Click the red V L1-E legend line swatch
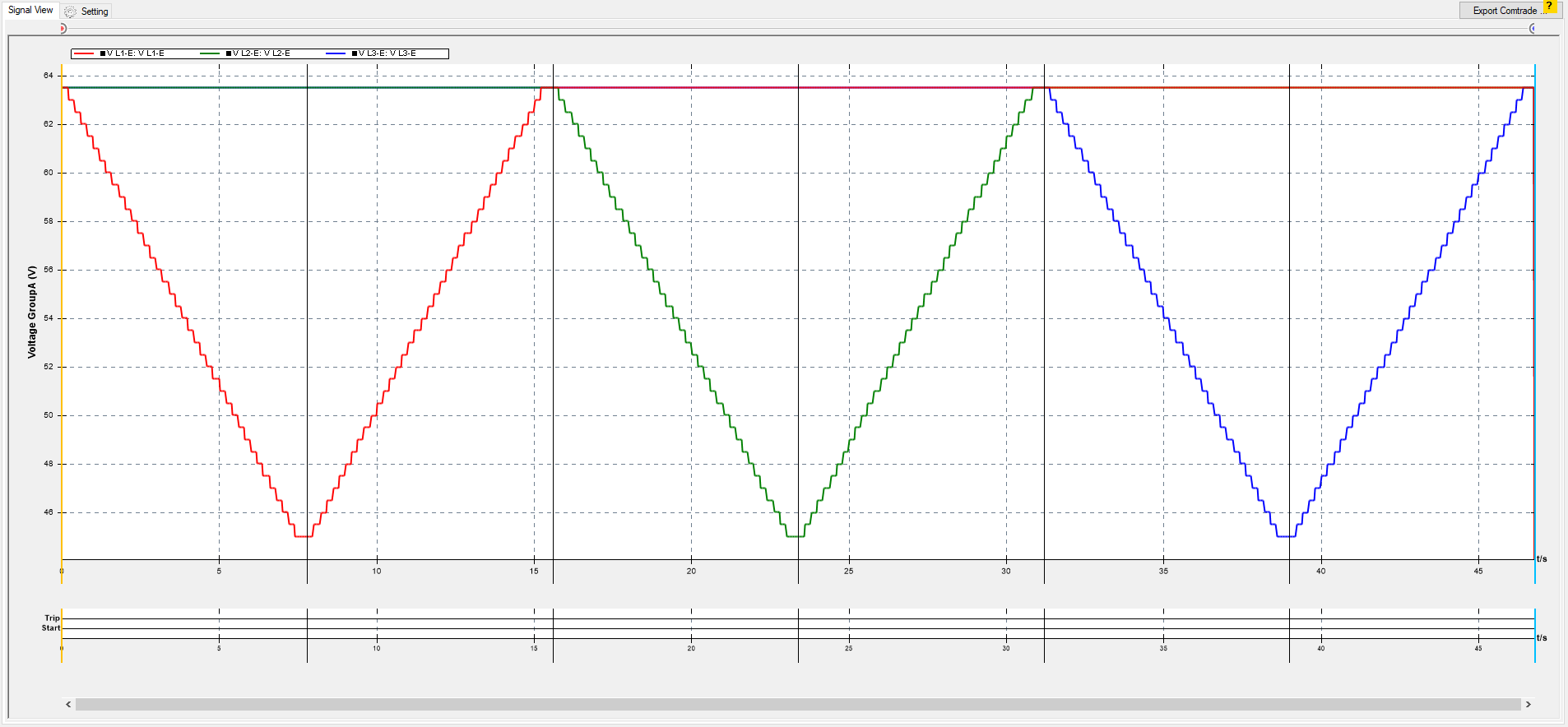This screenshot has width=1568, height=727. pos(84,53)
